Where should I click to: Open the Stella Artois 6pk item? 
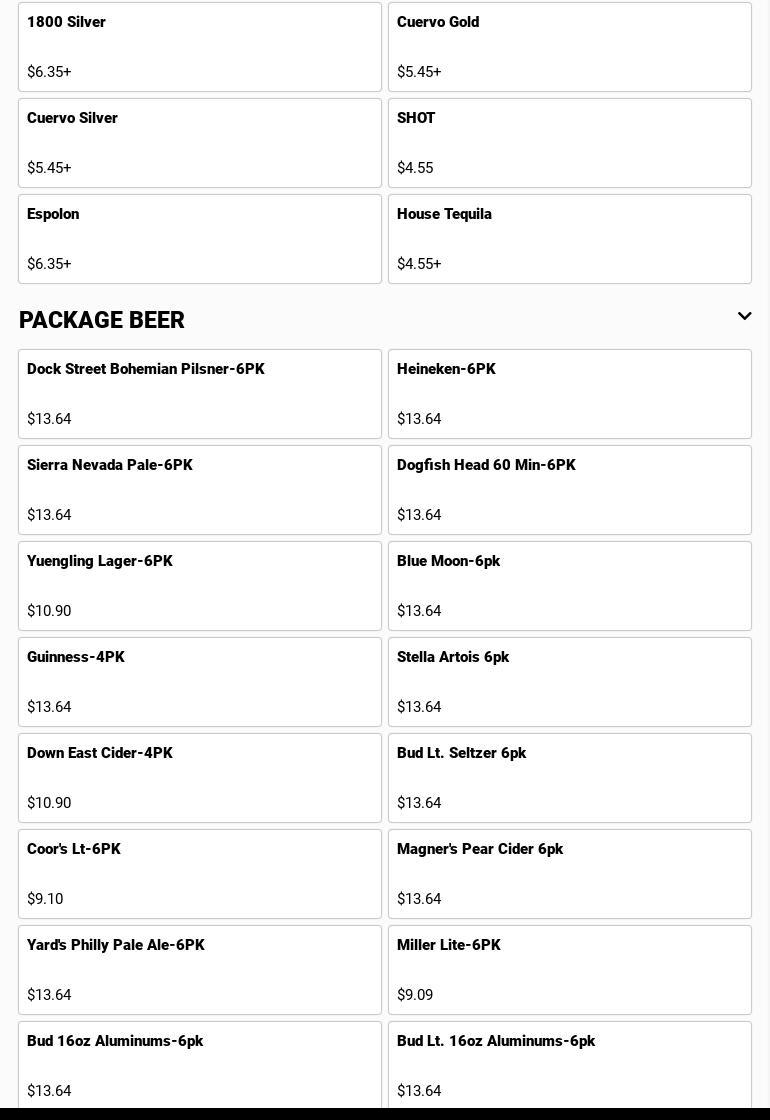[x=569, y=682]
